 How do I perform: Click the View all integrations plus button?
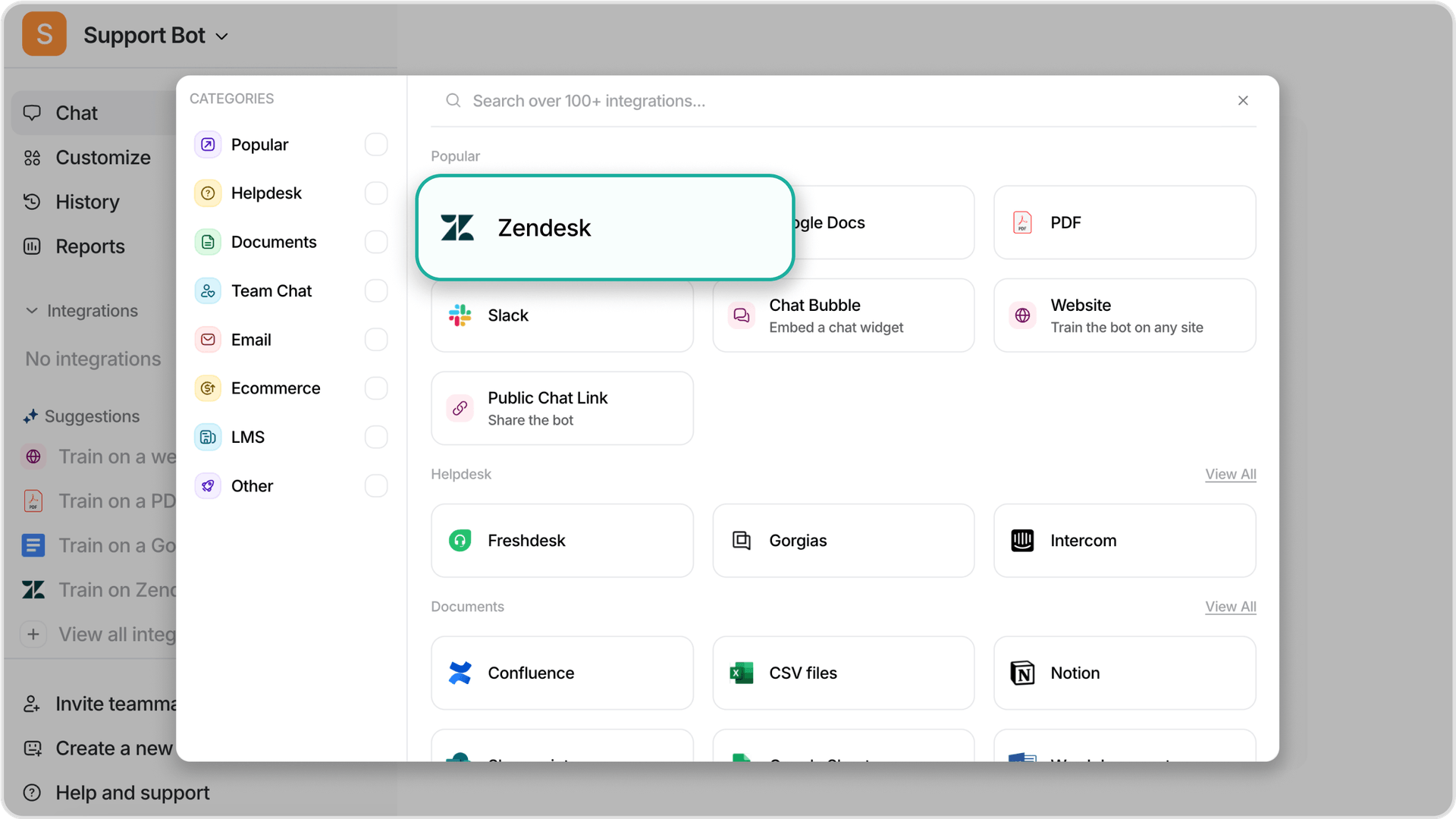point(33,634)
